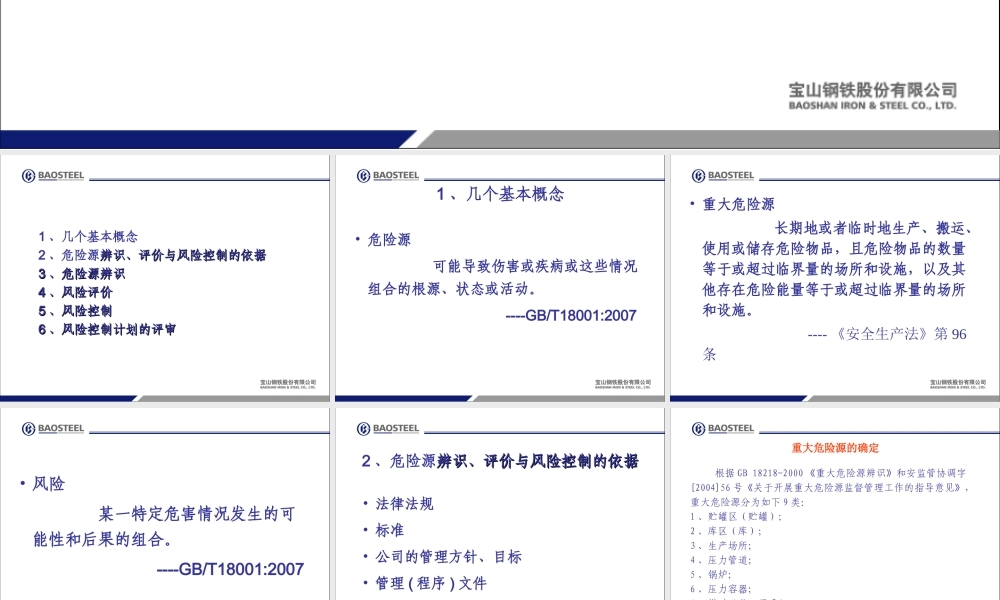Click the 标准 bullet

[390, 530]
